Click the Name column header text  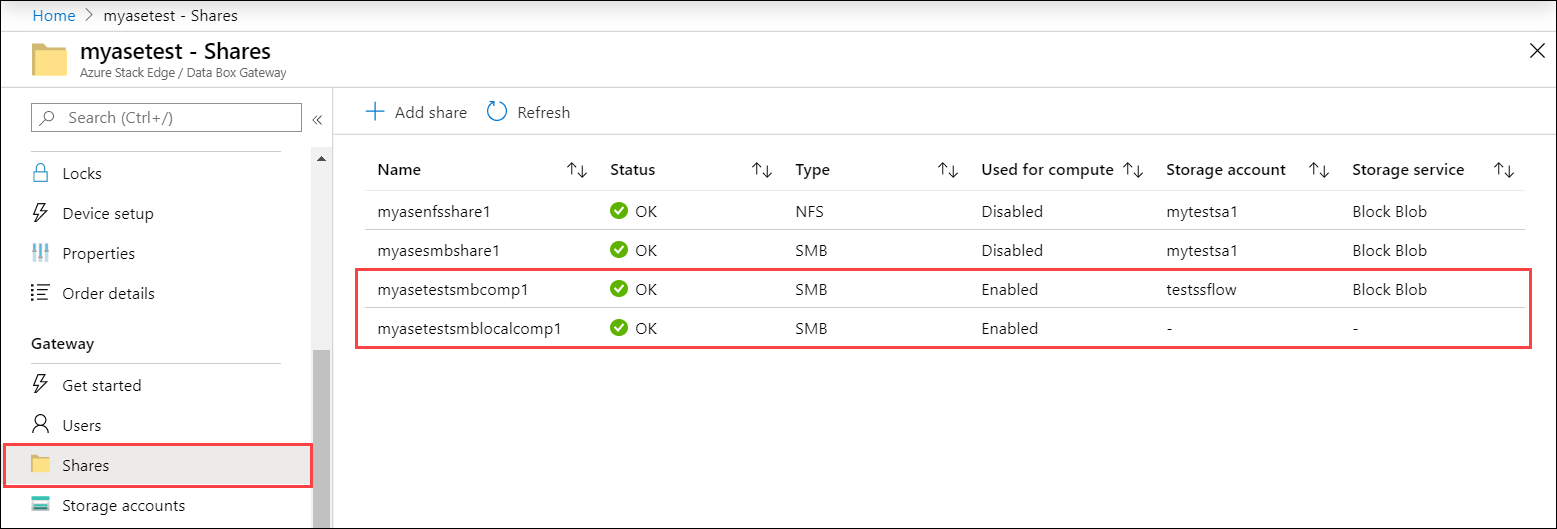pos(399,170)
